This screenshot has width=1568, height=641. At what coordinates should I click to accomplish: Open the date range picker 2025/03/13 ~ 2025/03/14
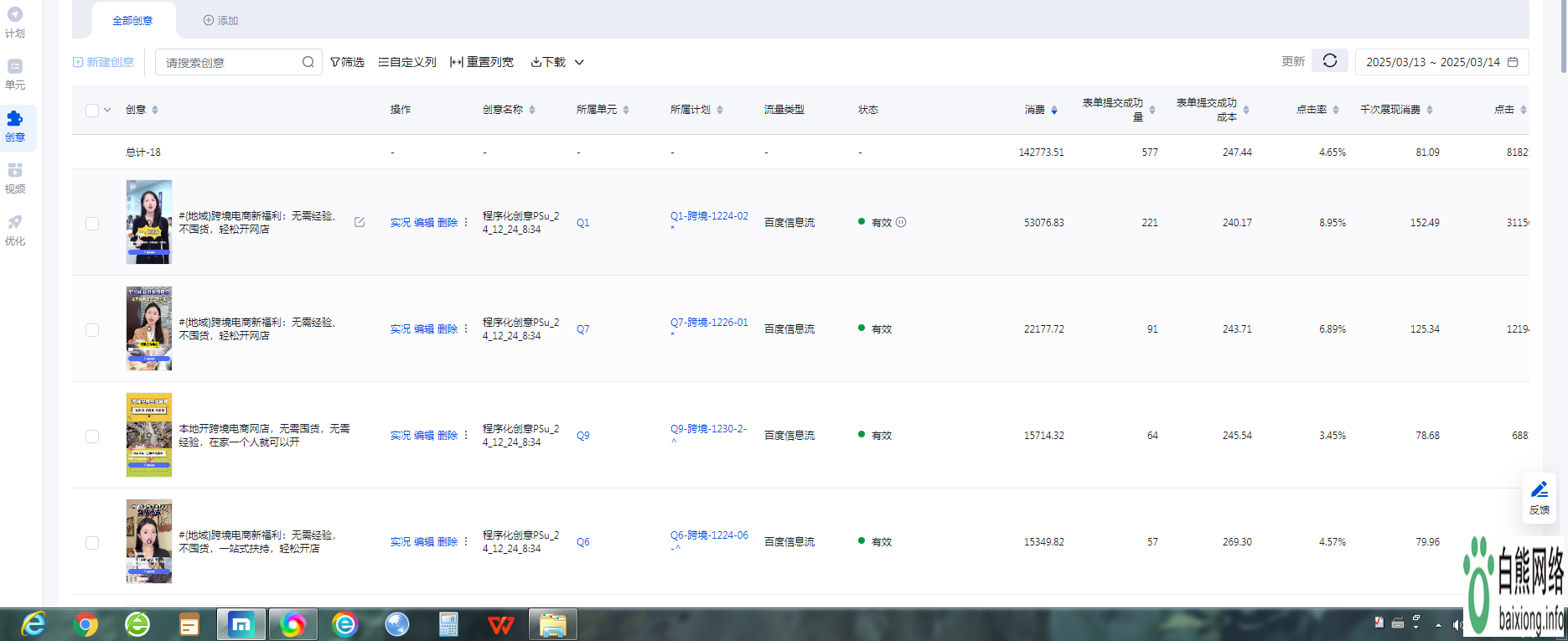1441,62
